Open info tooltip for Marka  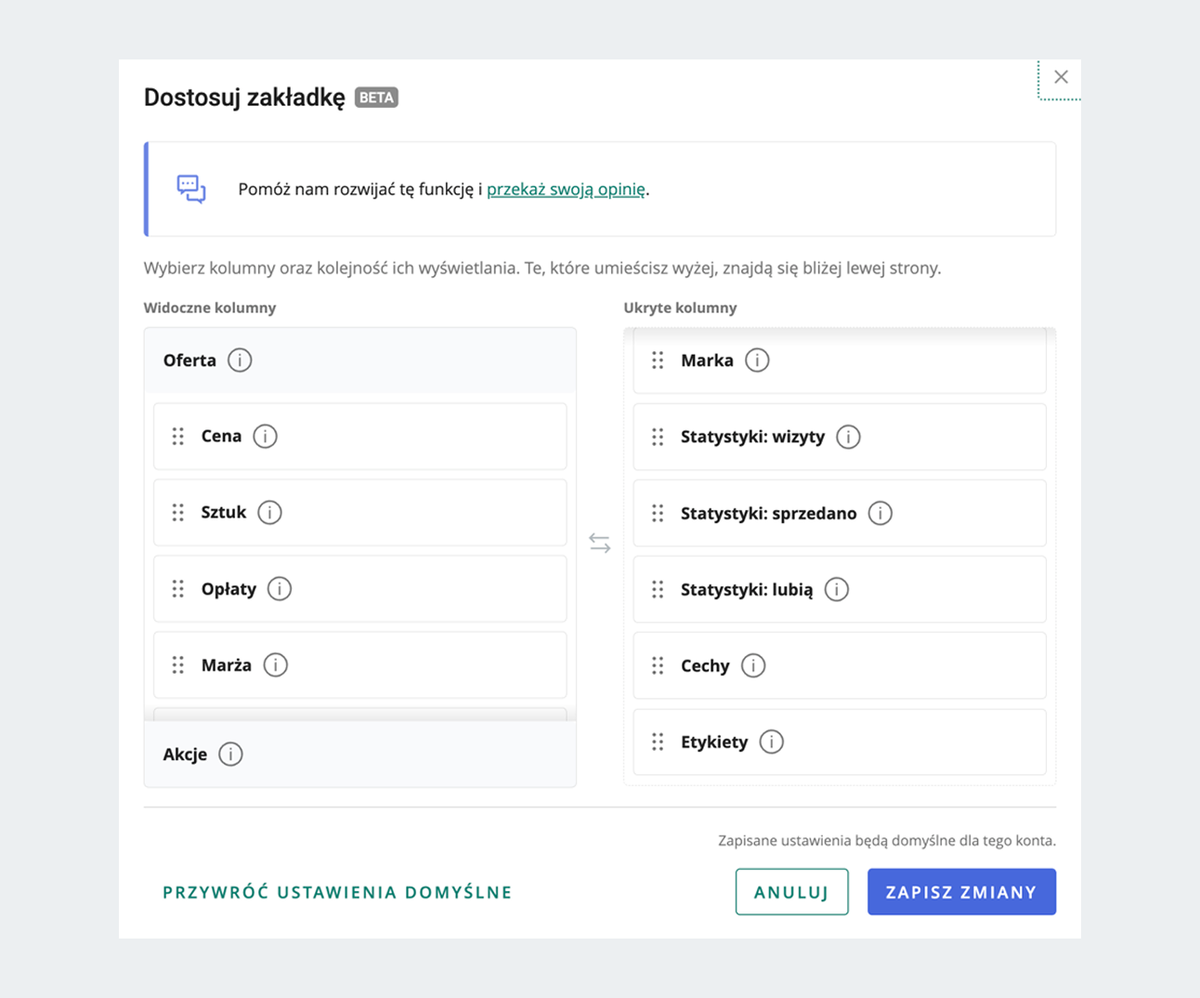[x=757, y=360]
